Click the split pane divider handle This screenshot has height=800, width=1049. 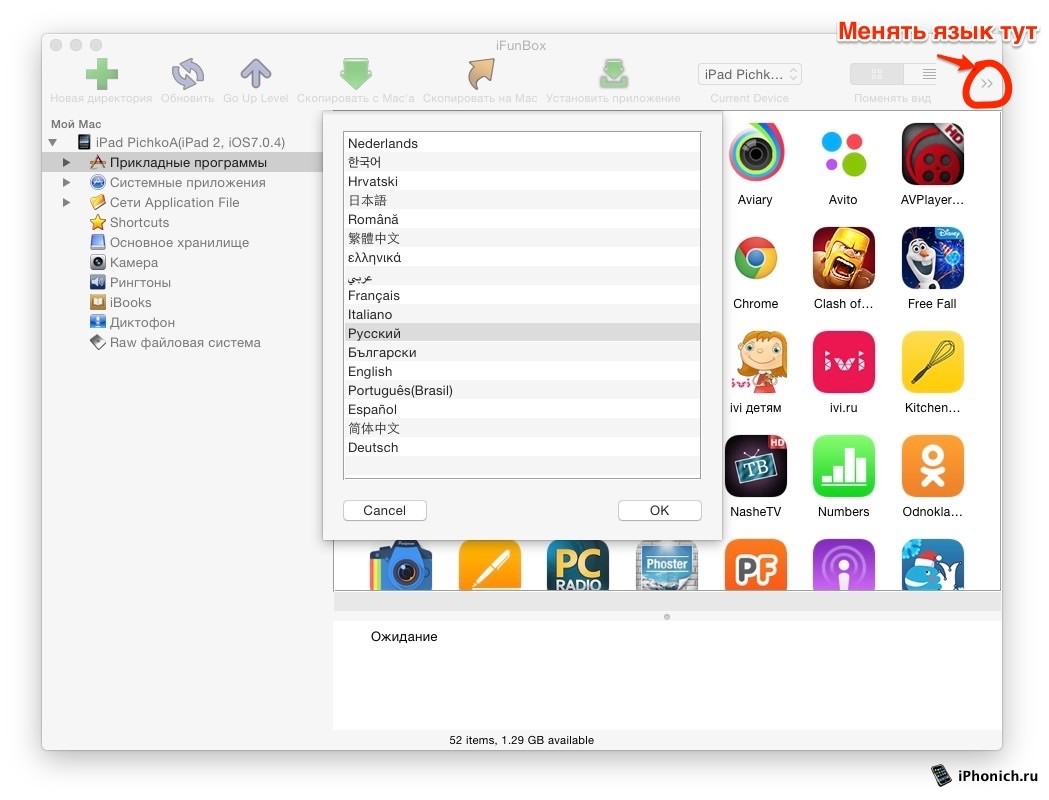click(667, 616)
